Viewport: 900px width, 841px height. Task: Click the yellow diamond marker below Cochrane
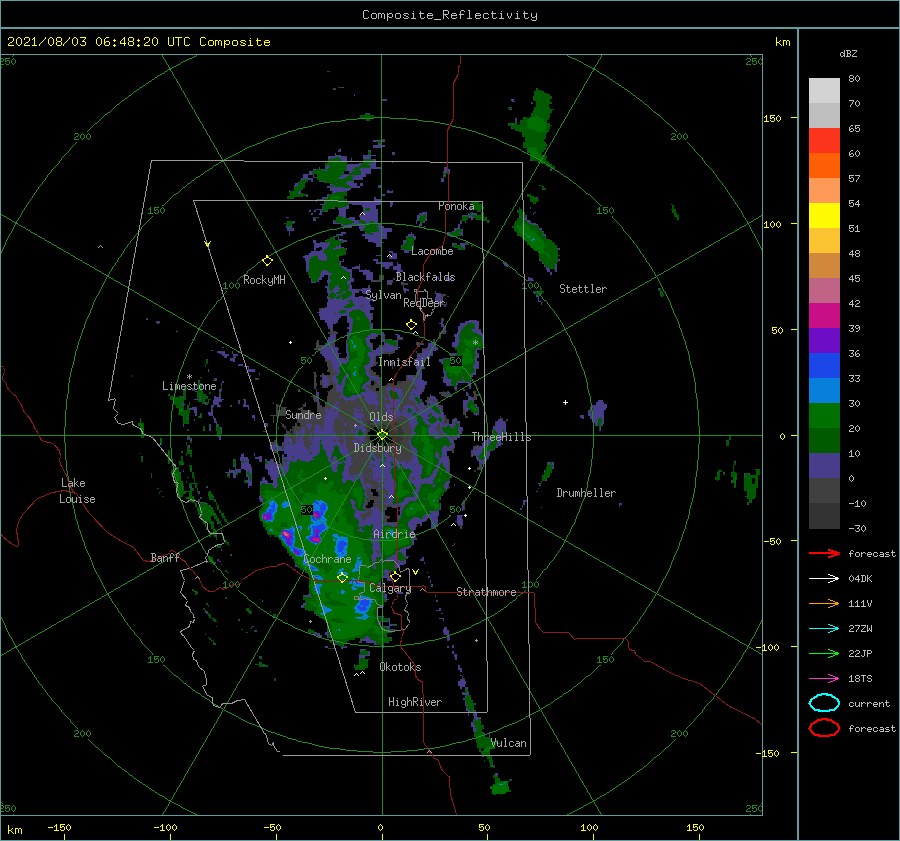click(343, 577)
